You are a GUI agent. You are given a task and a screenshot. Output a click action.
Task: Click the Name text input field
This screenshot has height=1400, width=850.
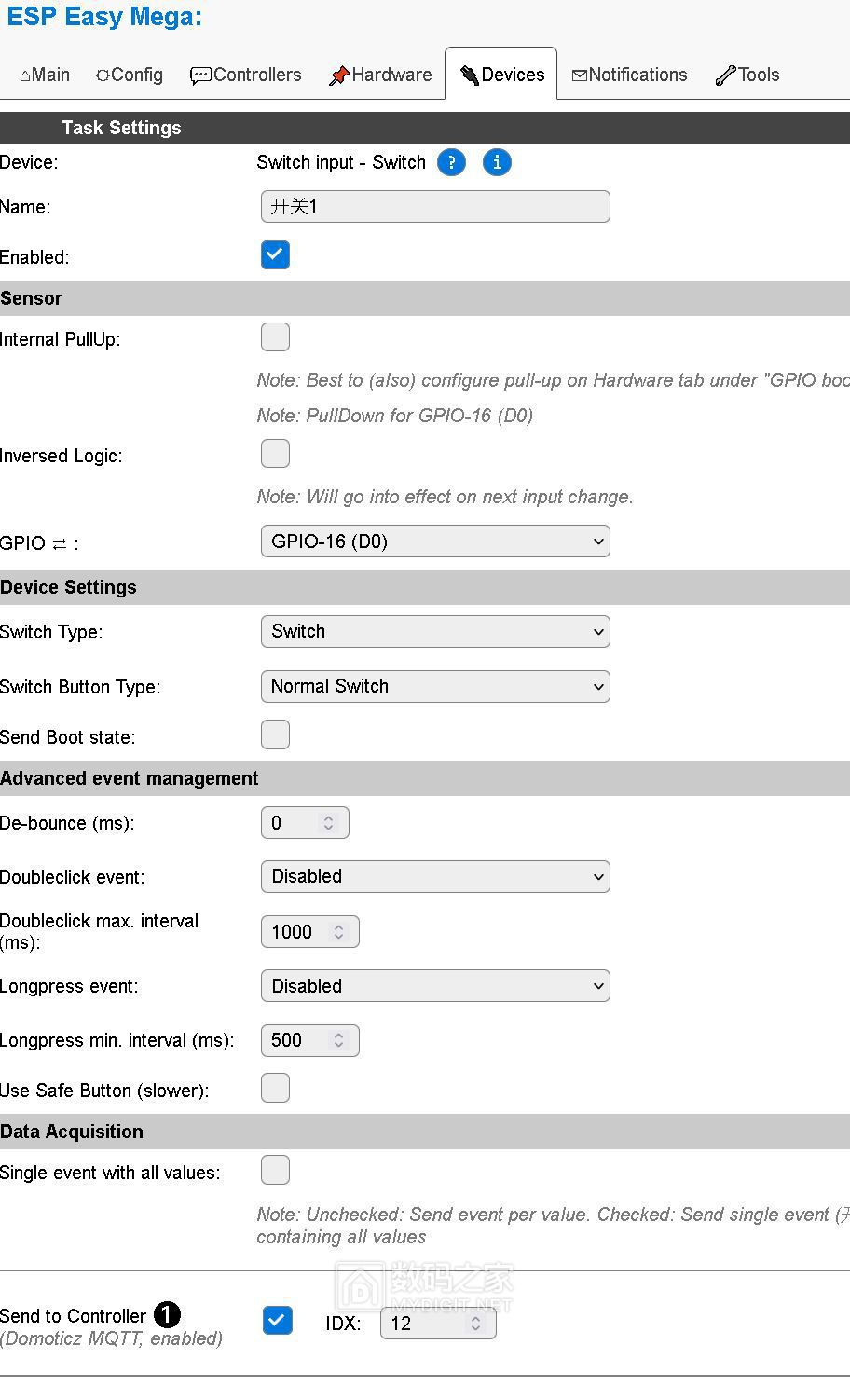tap(435, 207)
